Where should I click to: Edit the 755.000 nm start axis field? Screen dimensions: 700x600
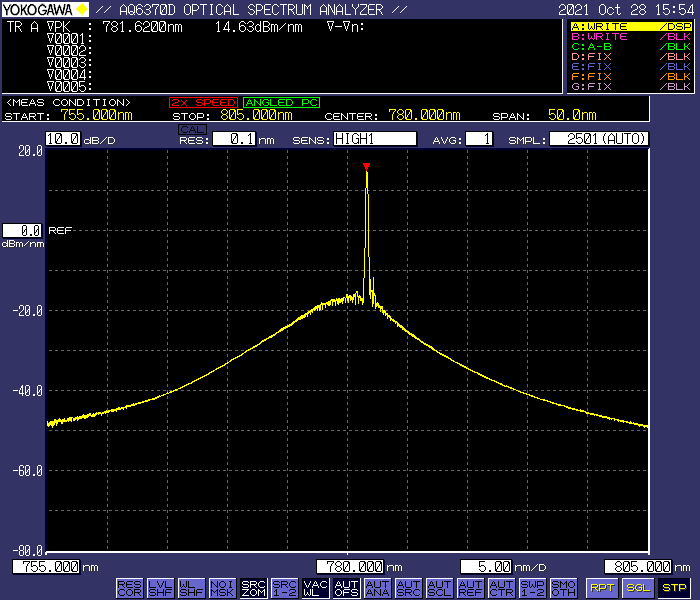tap(46, 567)
